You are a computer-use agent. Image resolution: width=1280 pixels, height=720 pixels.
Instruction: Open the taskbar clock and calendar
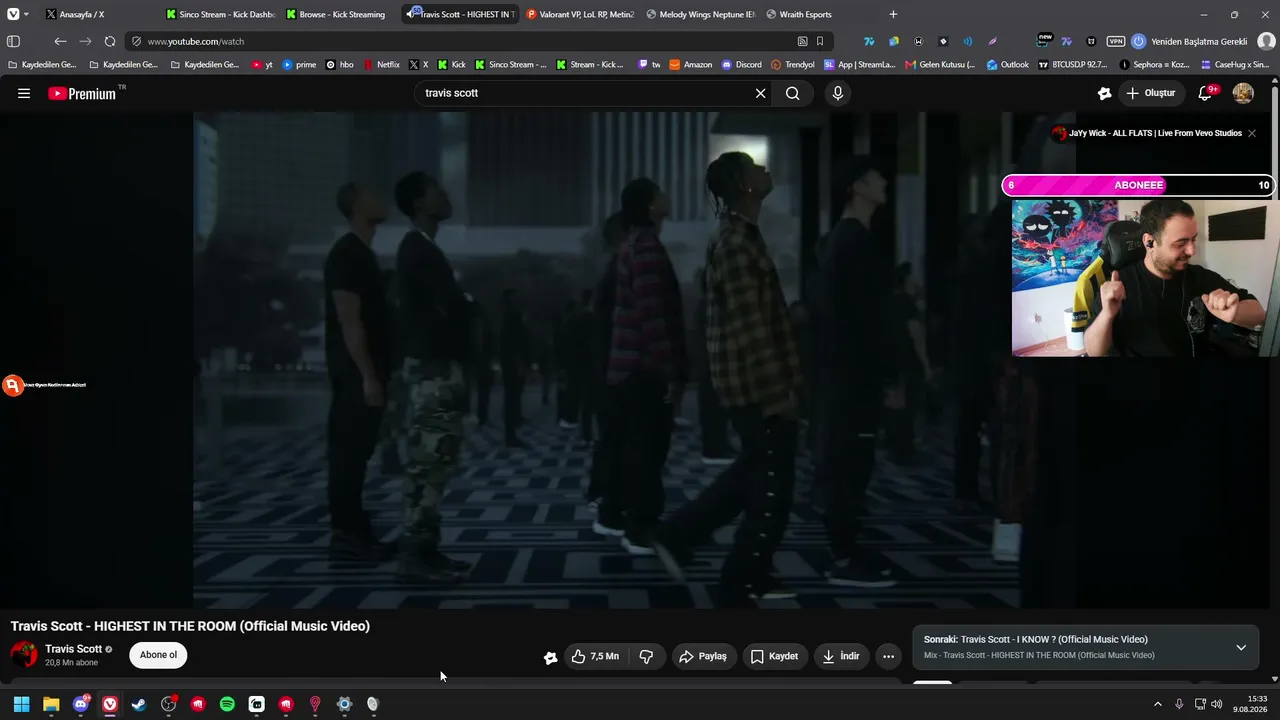point(1251,704)
